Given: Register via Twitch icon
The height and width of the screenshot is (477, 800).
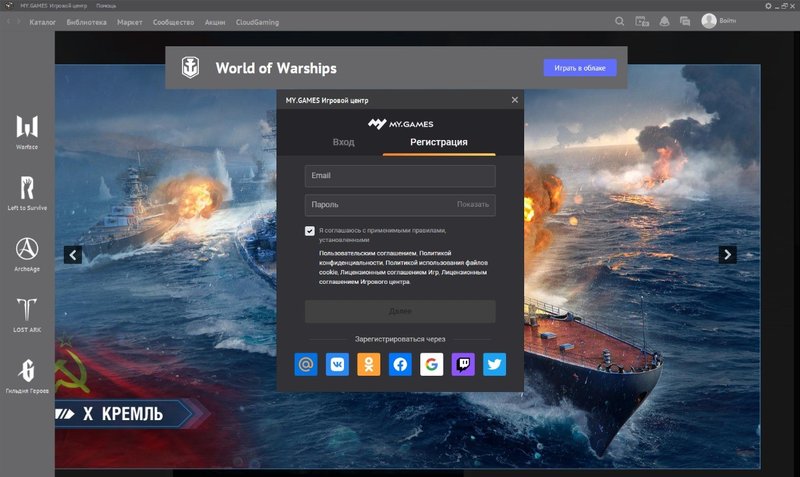Looking at the screenshot, I should pyautogui.click(x=463, y=364).
